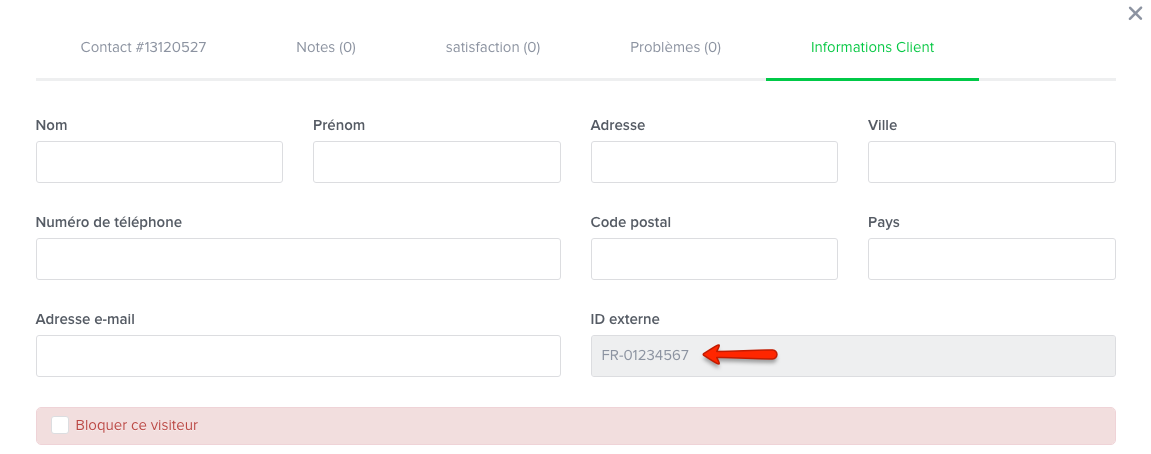
Task: Click the greyed ID externe field FR-01234567
Action: pyautogui.click(x=853, y=356)
